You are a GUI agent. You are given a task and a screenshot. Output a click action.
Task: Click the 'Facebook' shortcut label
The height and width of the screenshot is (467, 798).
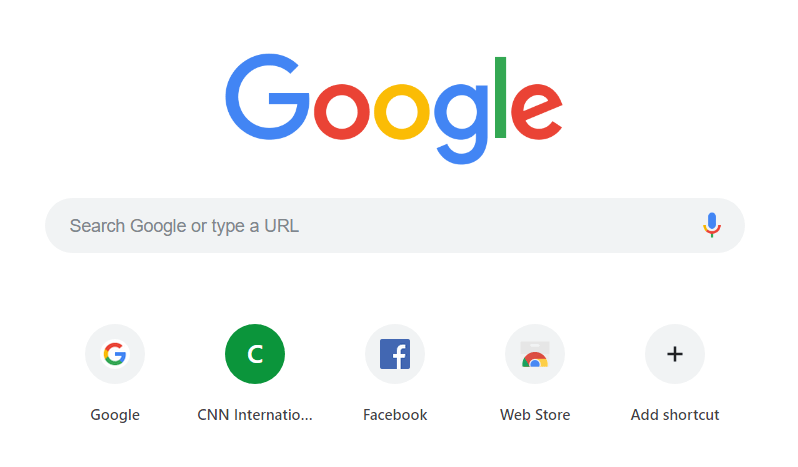pyautogui.click(x=395, y=415)
